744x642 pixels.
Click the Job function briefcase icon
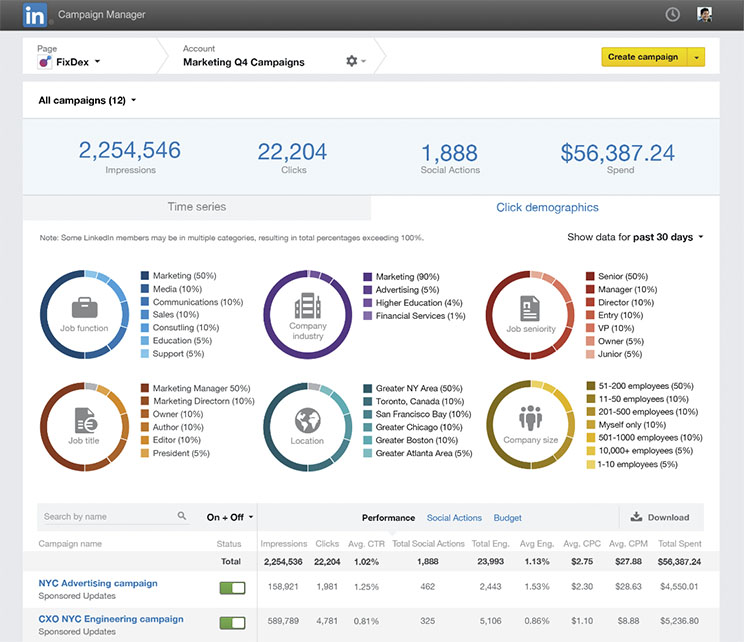[x=84, y=308]
